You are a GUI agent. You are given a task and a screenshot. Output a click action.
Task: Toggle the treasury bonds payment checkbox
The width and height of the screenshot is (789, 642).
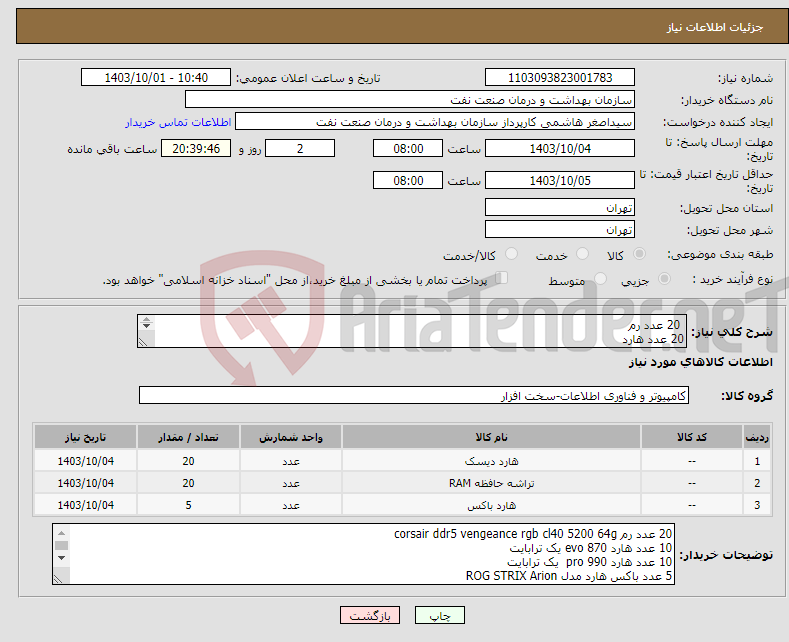(x=501, y=278)
